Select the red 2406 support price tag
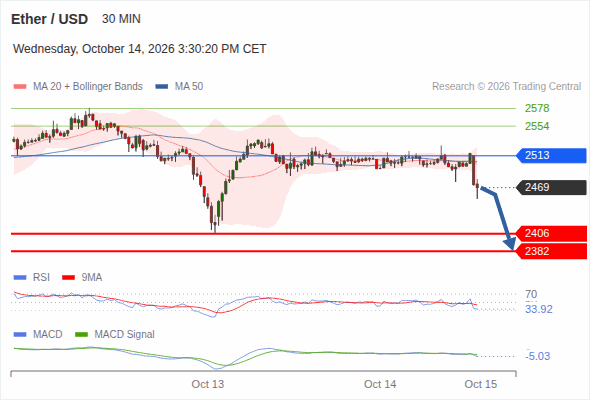This screenshot has width=590, height=400. click(x=551, y=234)
